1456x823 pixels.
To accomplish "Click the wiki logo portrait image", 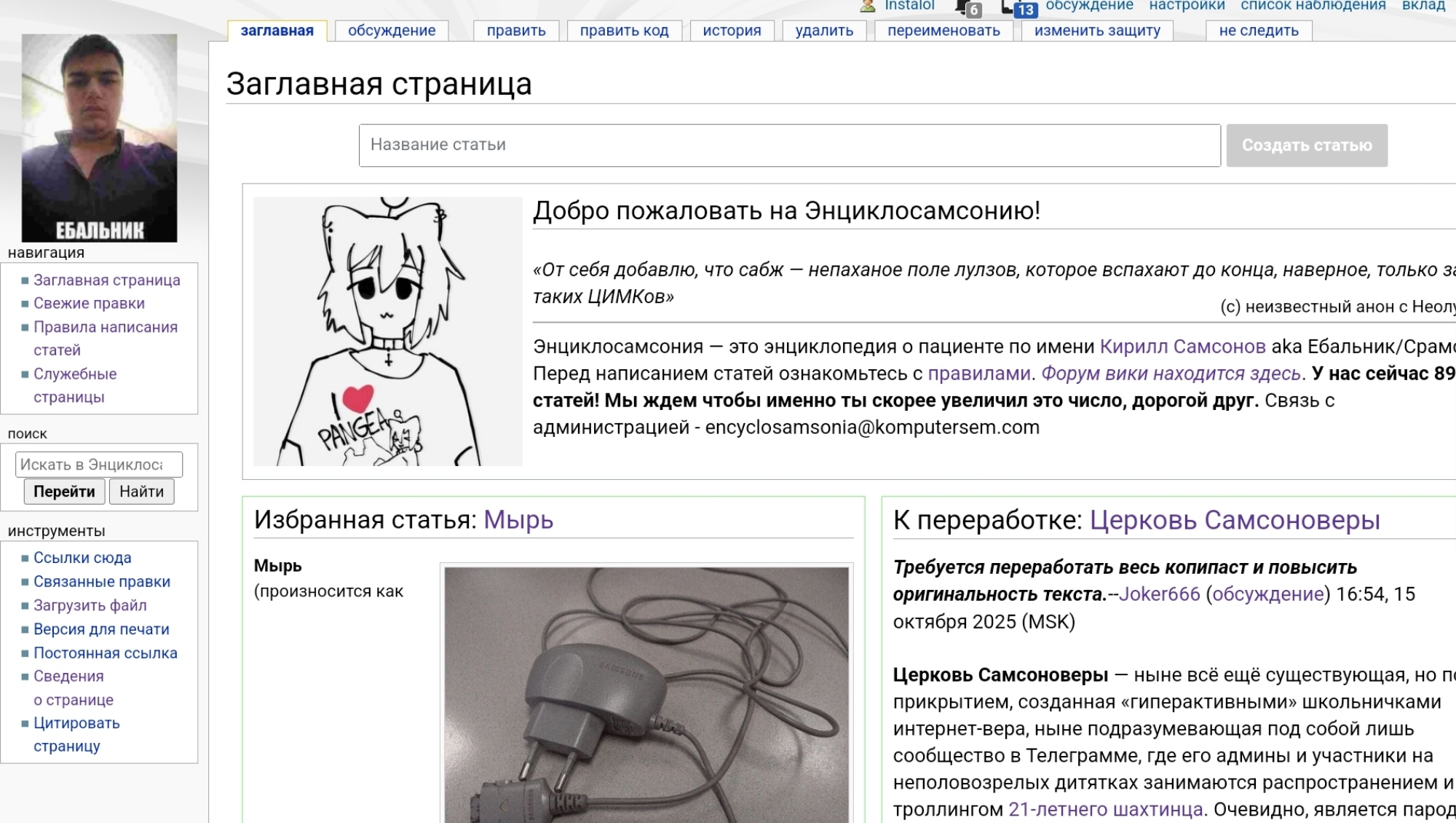I will (99, 138).
